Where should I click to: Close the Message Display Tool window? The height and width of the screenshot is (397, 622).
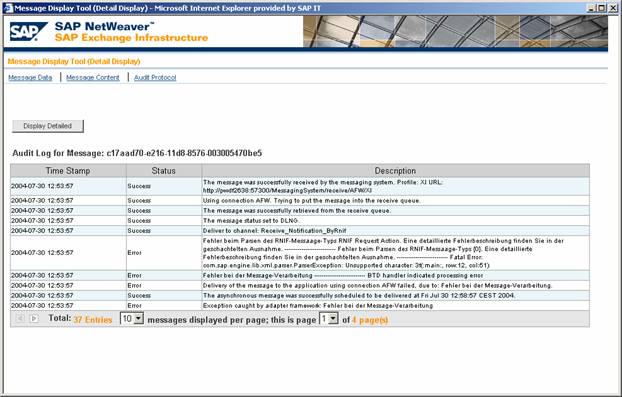613,8
